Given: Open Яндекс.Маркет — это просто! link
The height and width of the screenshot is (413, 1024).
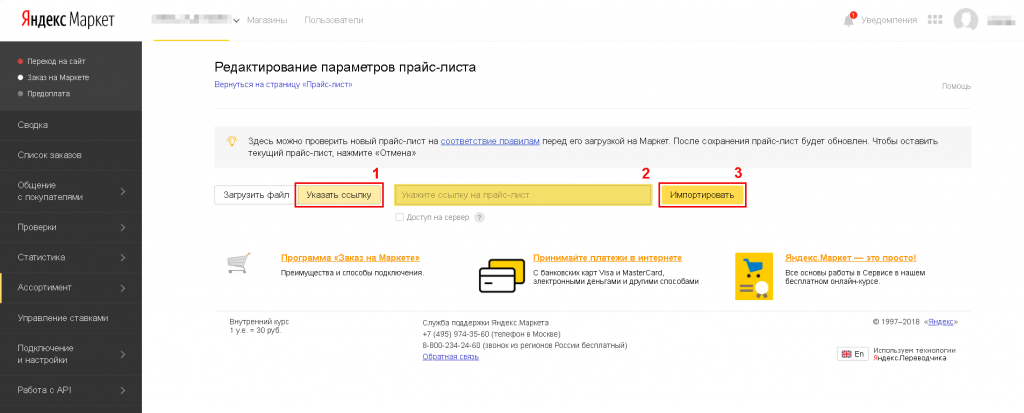Looking at the screenshot, I should [x=850, y=258].
